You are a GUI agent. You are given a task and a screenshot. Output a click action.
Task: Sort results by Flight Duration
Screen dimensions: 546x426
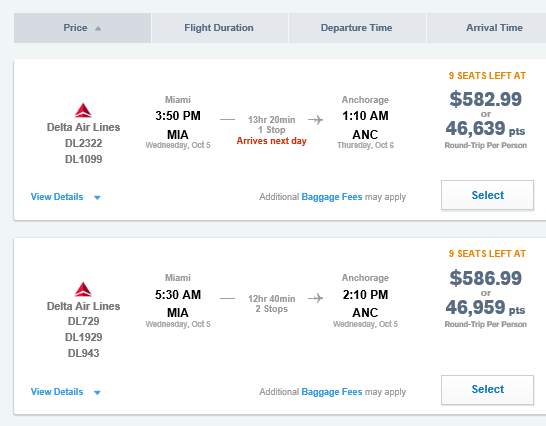coord(220,28)
